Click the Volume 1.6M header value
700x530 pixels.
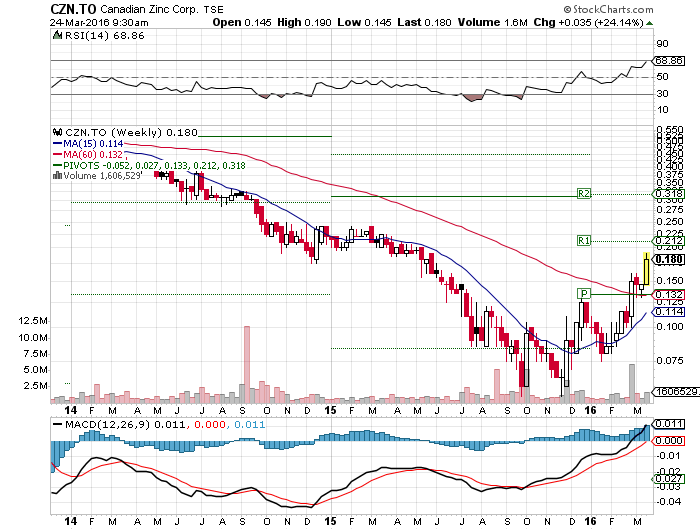(x=493, y=22)
